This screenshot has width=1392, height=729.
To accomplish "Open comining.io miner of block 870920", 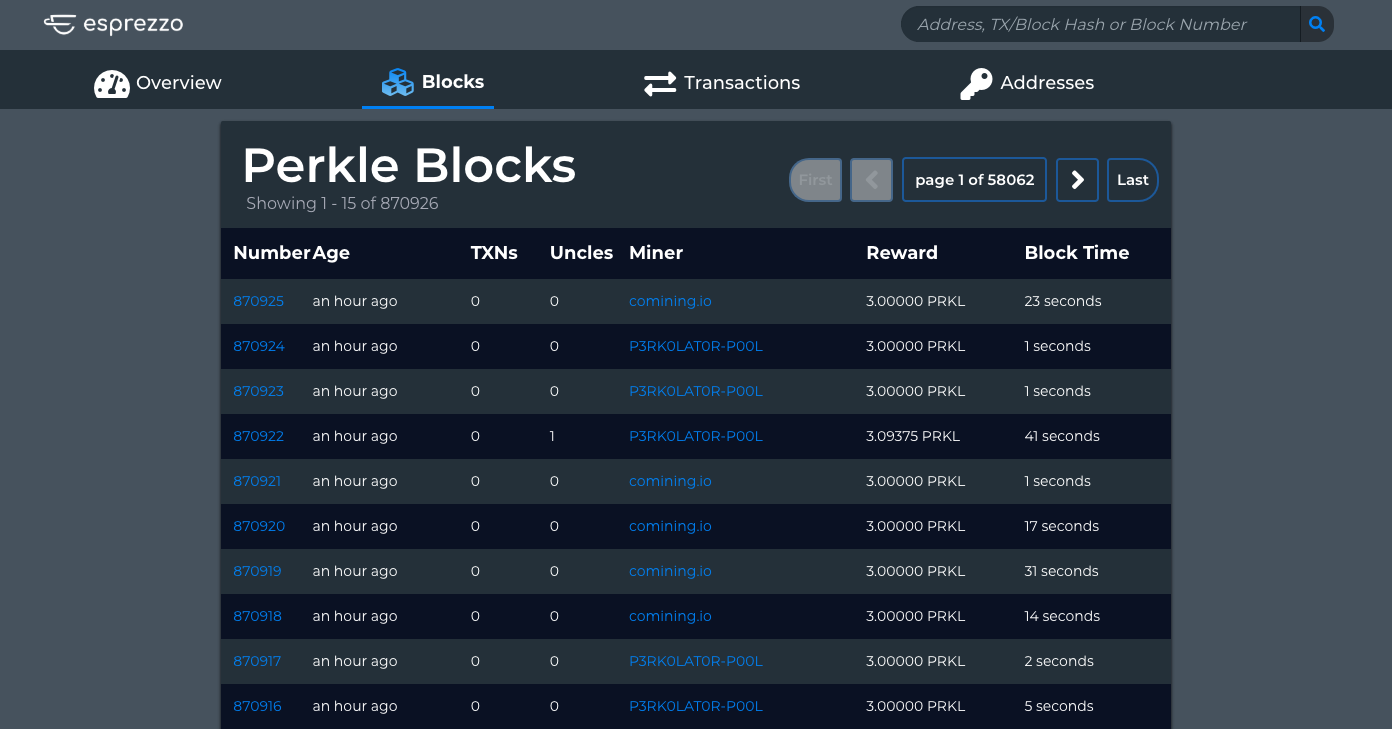I will pos(670,526).
